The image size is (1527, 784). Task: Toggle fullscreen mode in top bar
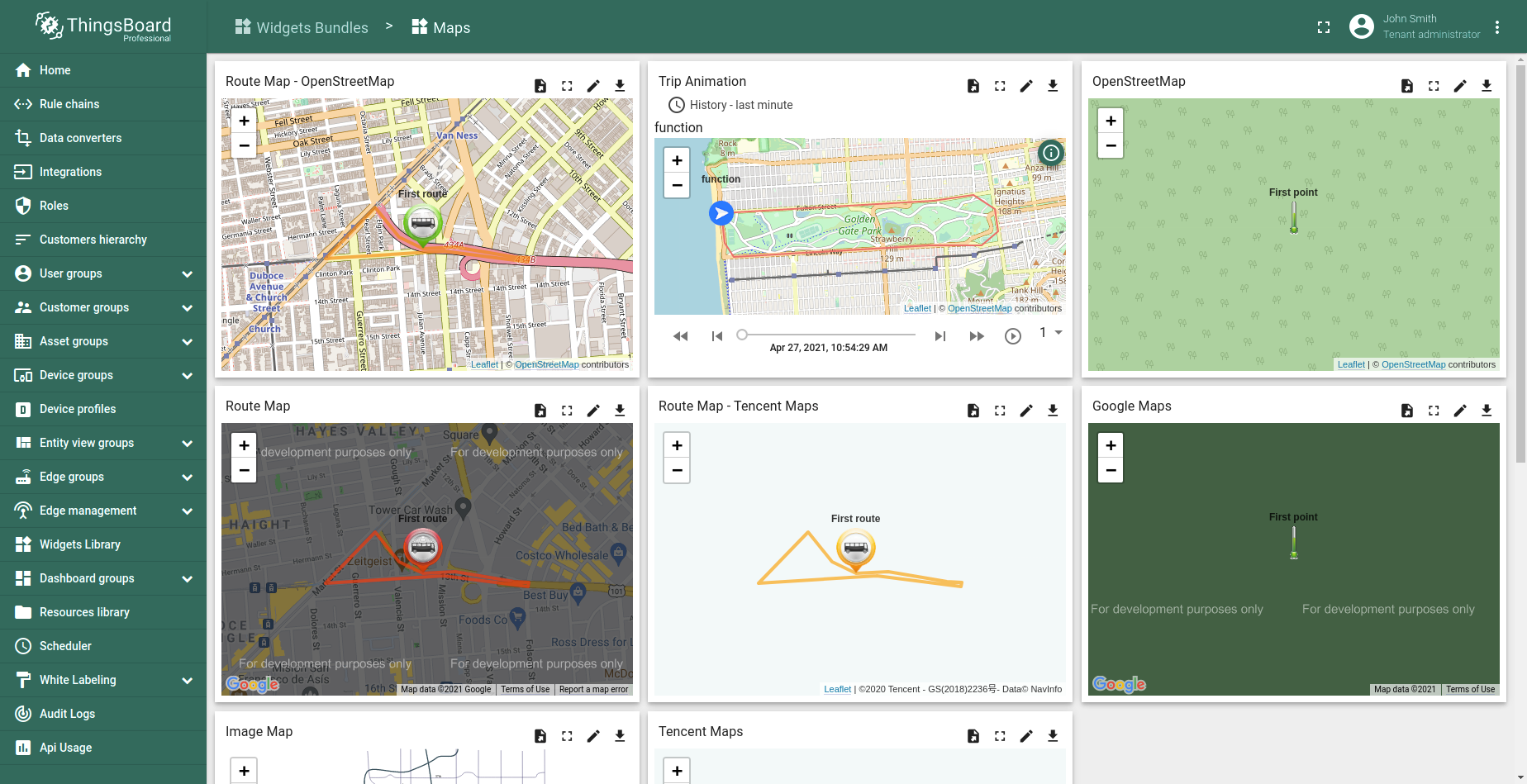click(1324, 27)
